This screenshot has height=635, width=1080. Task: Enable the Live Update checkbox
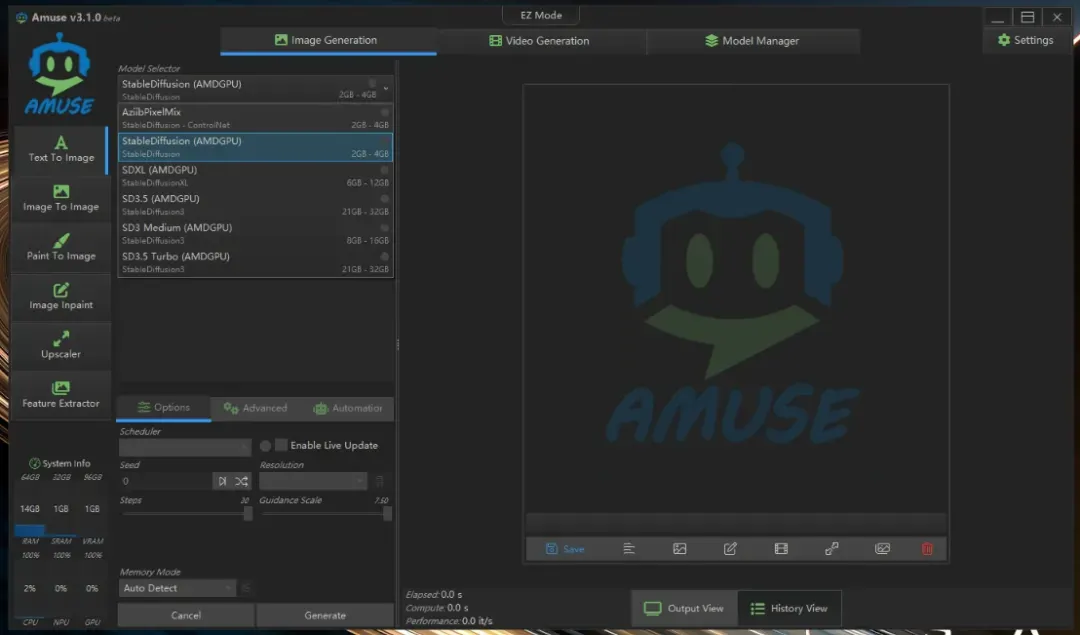(x=282, y=445)
